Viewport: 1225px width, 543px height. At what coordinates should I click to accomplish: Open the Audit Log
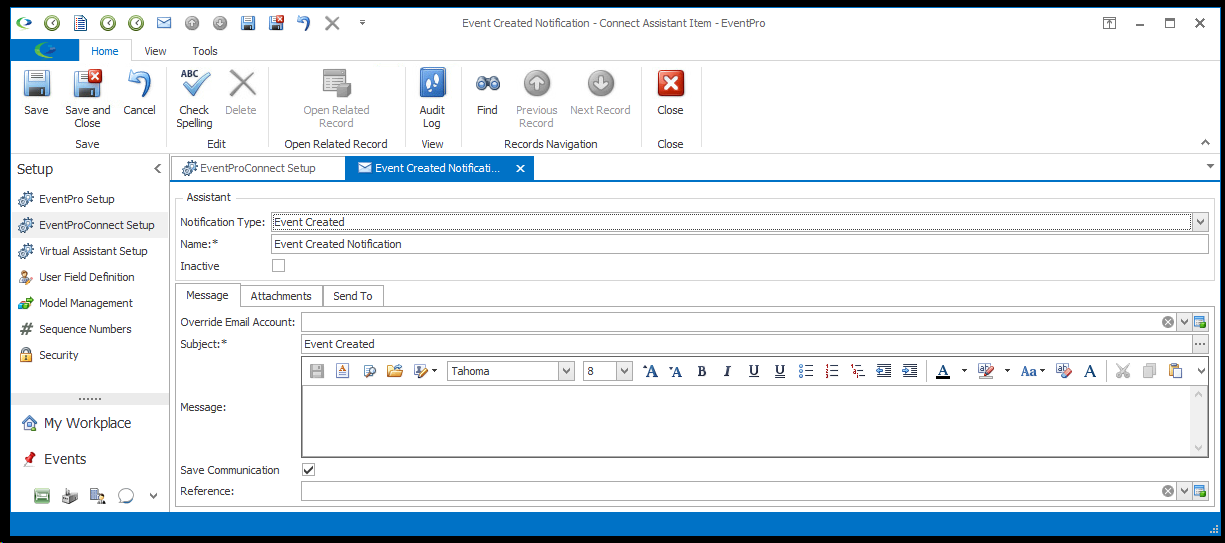pos(432,98)
